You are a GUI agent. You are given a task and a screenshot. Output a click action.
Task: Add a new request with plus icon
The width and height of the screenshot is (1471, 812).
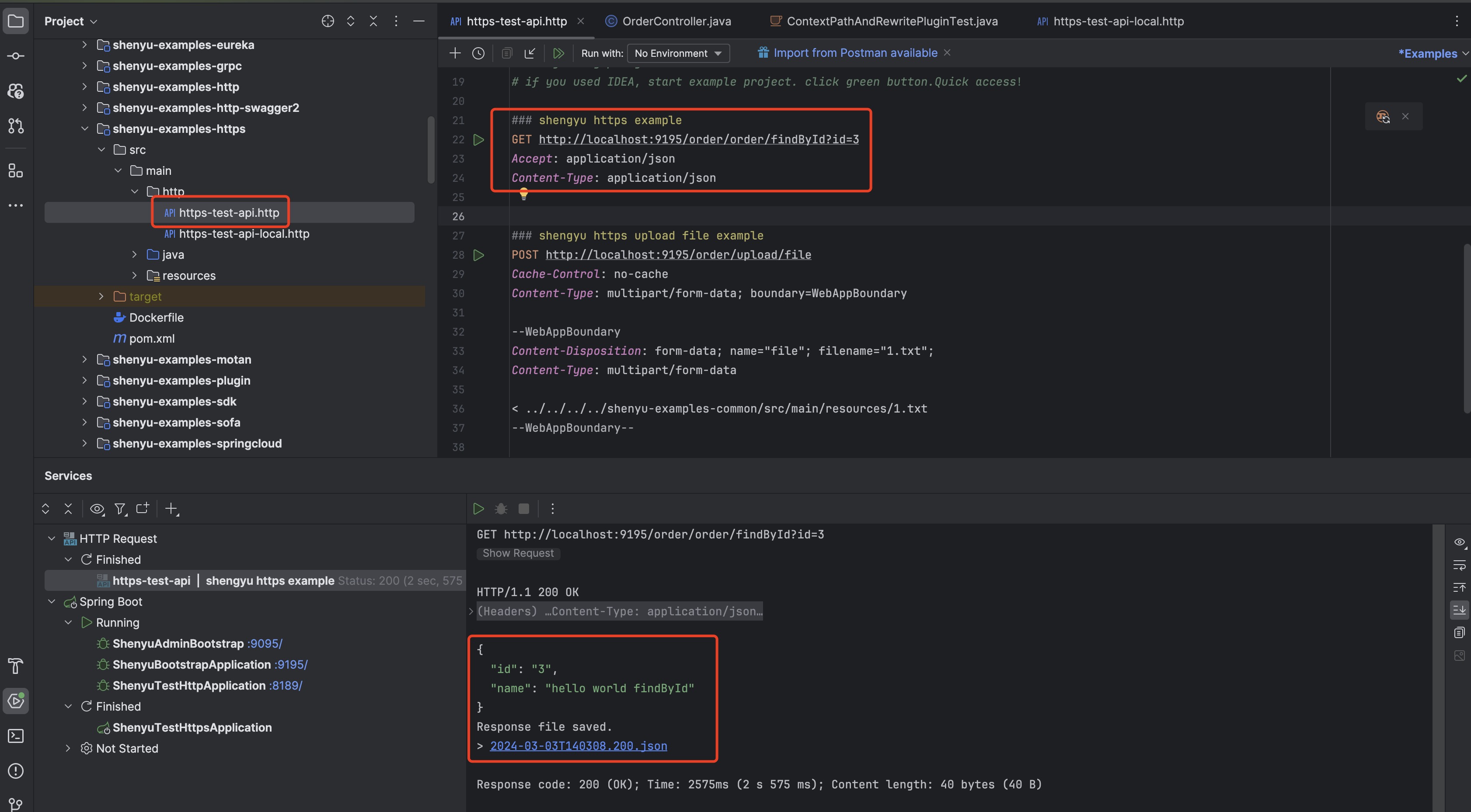454,53
